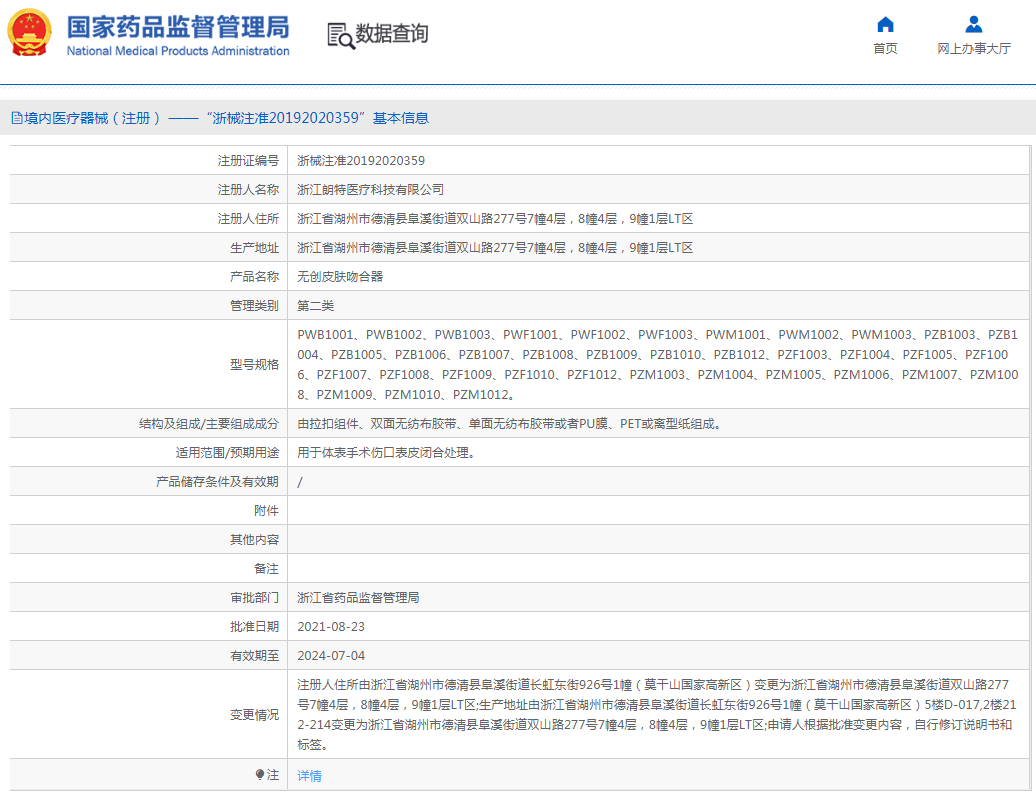
Task: Open the 数据查询 search icon
Action: tap(341, 35)
